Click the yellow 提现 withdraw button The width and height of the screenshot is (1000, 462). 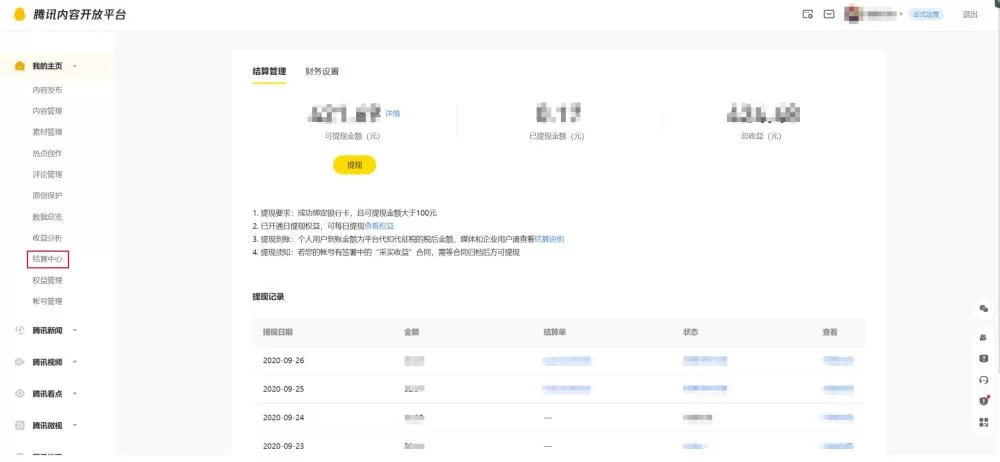(355, 165)
